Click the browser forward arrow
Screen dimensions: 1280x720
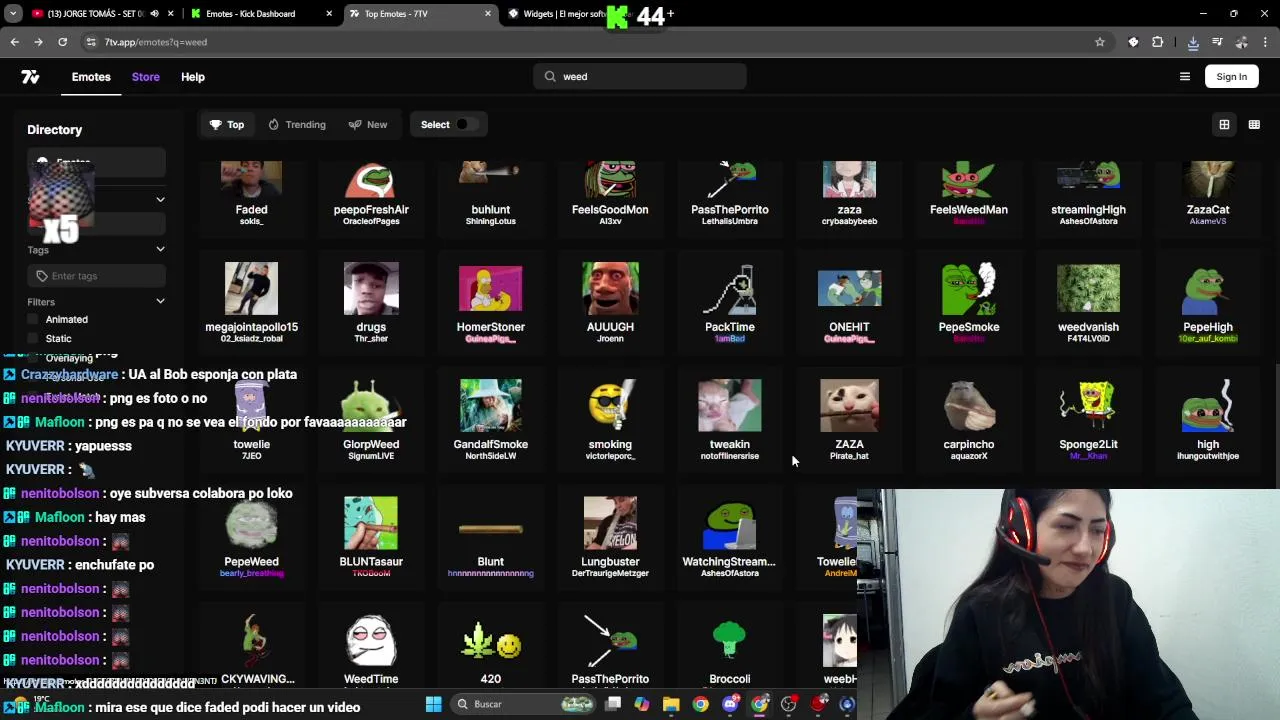[x=38, y=42]
